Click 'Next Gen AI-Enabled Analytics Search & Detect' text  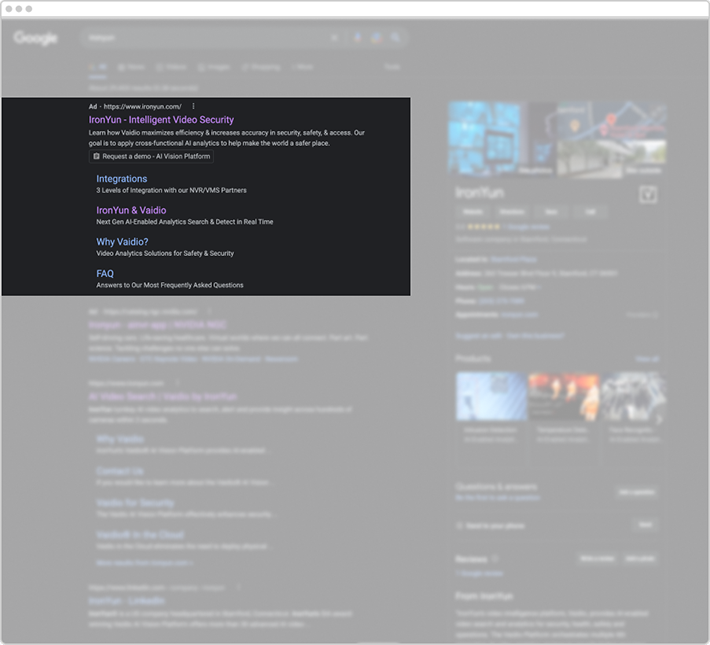point(166,222)
